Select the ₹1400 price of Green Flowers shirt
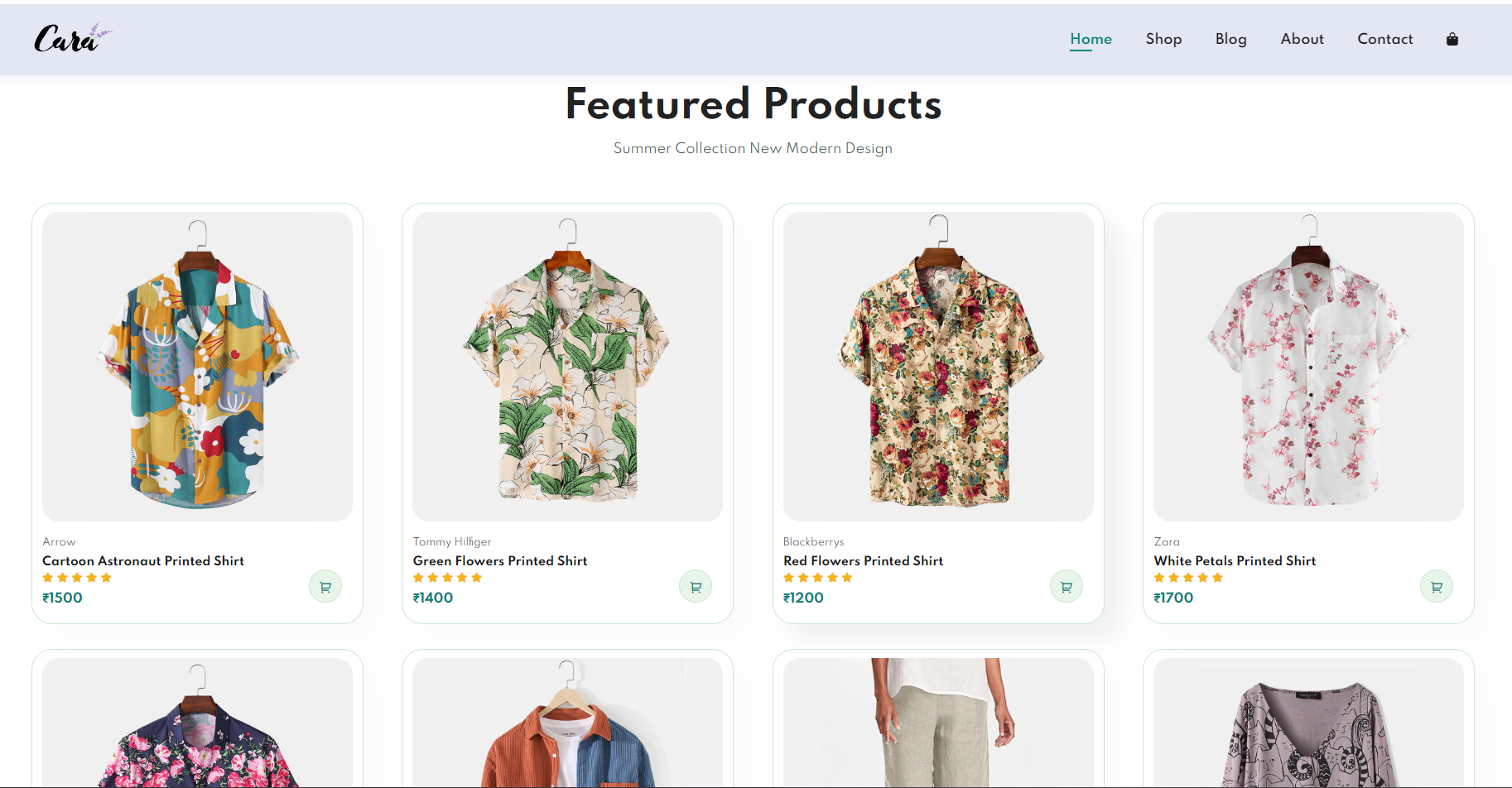 (x=433, y=598)
